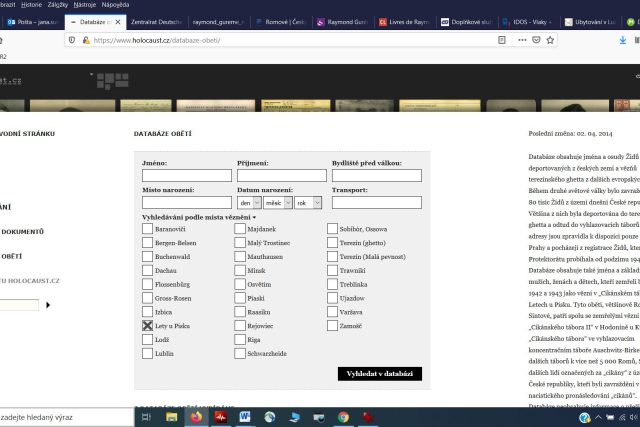The width and height of the screenshot is (640, 427).
Task: Launch Google Chrome from the taskbar
Action: coord(343,417)
